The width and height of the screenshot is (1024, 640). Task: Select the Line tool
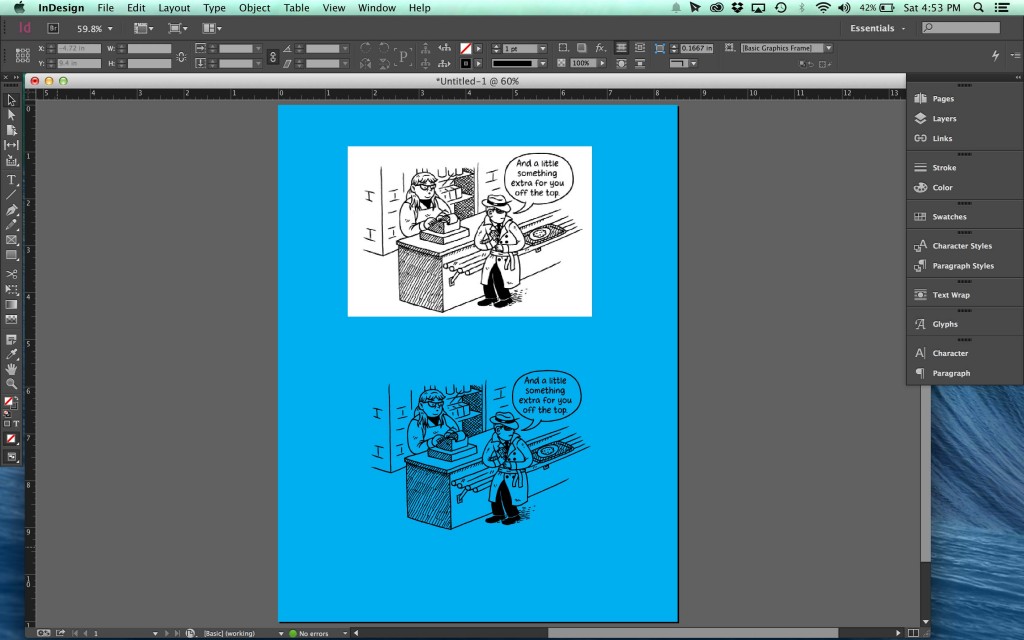[x=11, y=195]
